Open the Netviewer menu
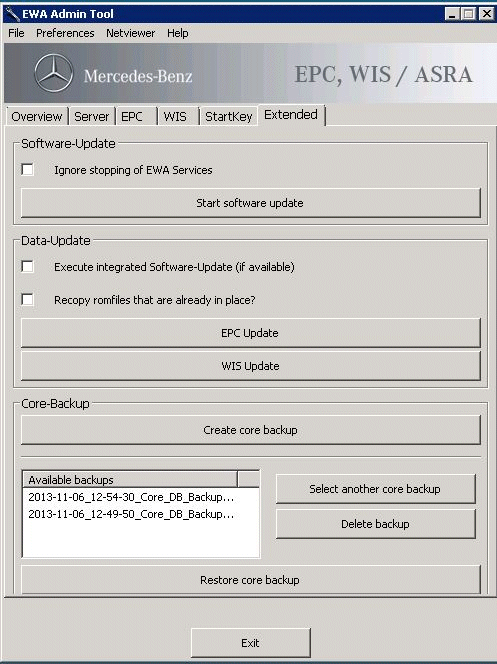This screenshot has height=664, width=497. pyautogui.click(x=130, y=33)
